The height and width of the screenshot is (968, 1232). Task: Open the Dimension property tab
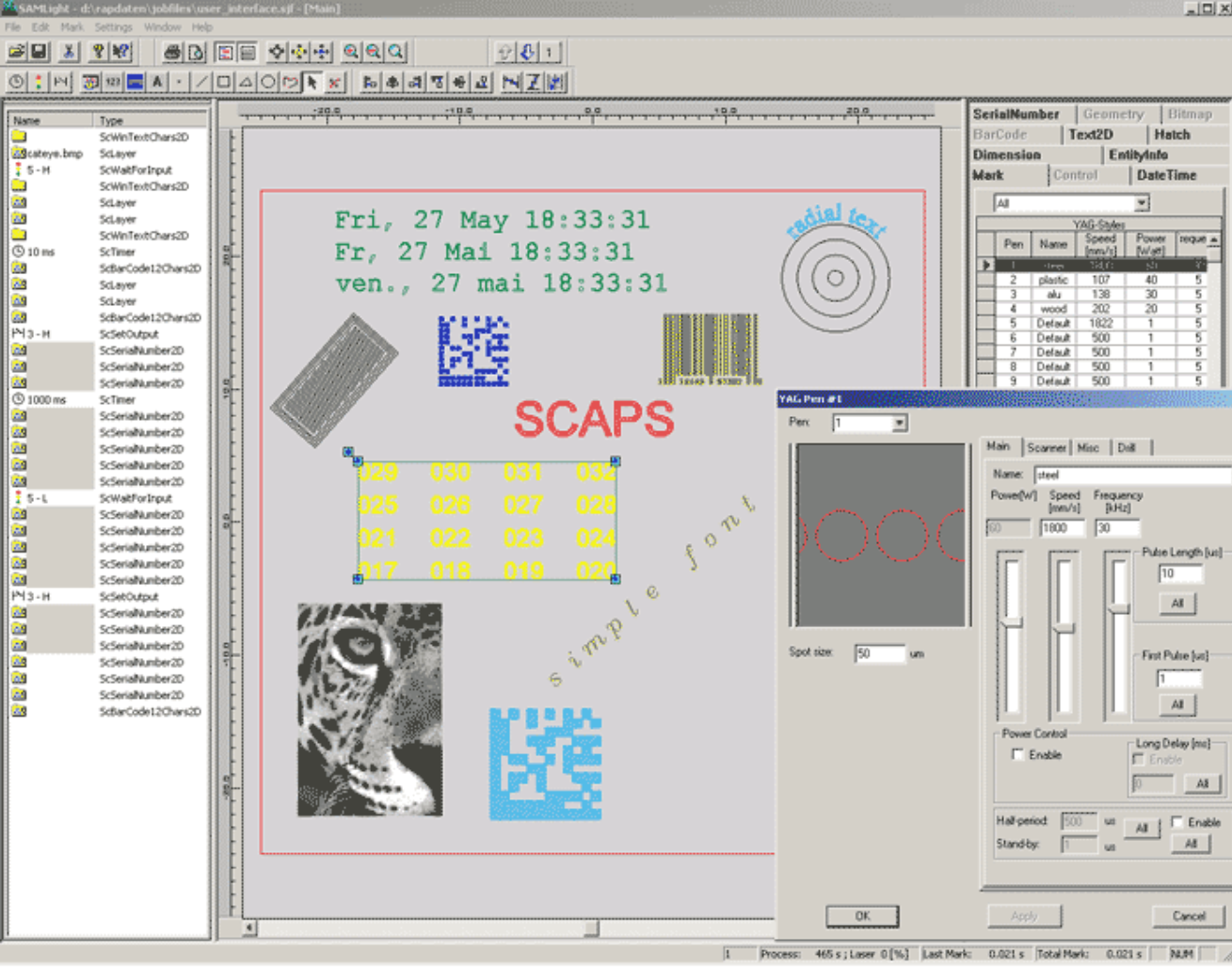(1006, 154)
